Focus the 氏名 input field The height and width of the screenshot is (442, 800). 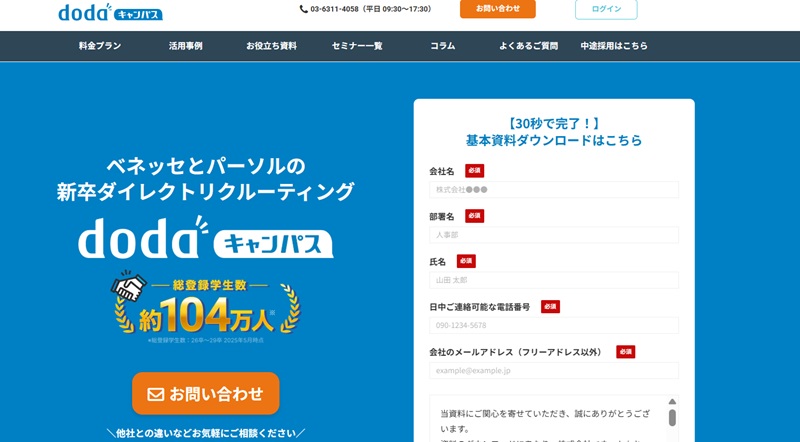coord(554,280)
